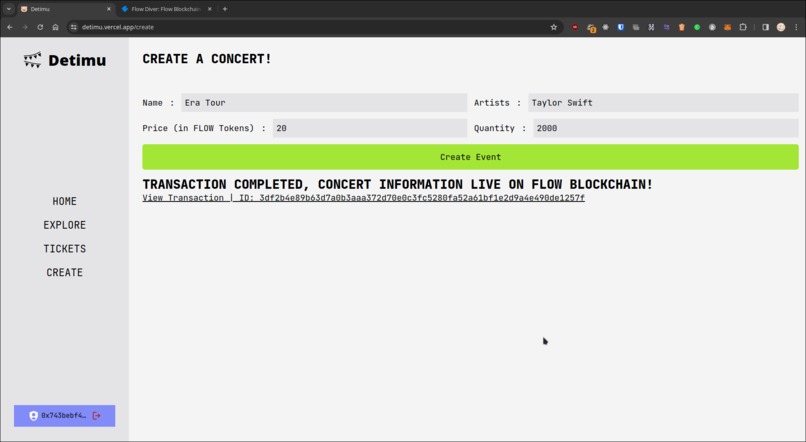Click the Price in FLOW Tokens field
The width and height of the screenshot is (806, 442).
[x=370, y=128]
